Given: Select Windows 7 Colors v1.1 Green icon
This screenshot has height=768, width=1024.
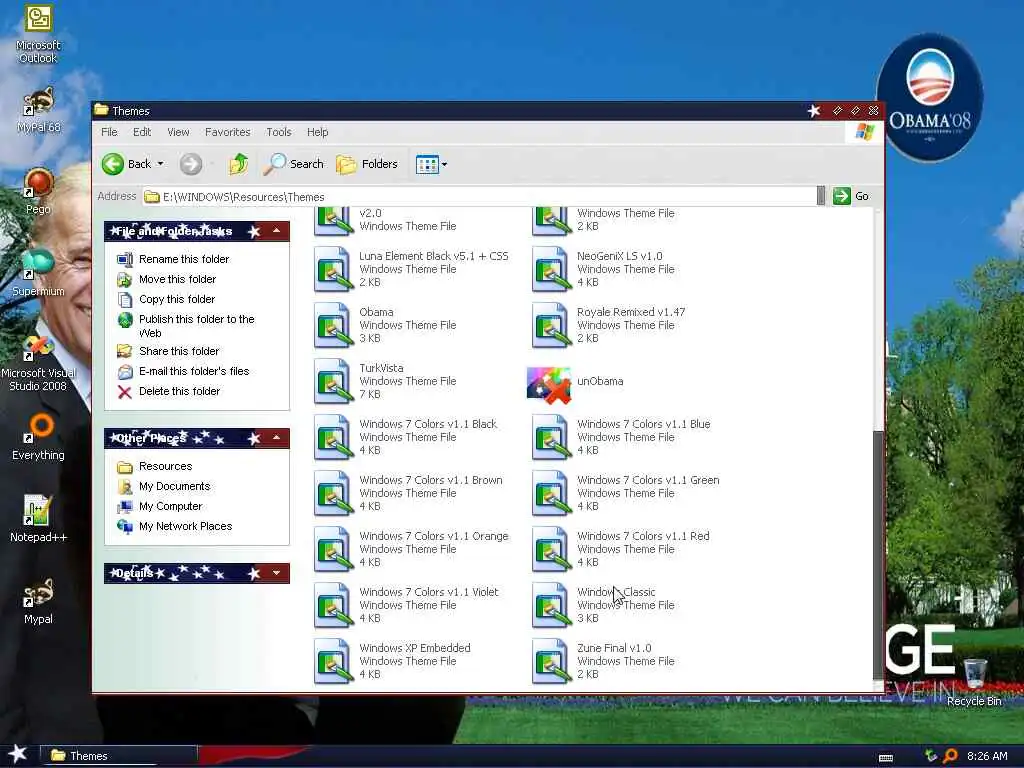Looking at the screenshot, I should pos(552,493).
